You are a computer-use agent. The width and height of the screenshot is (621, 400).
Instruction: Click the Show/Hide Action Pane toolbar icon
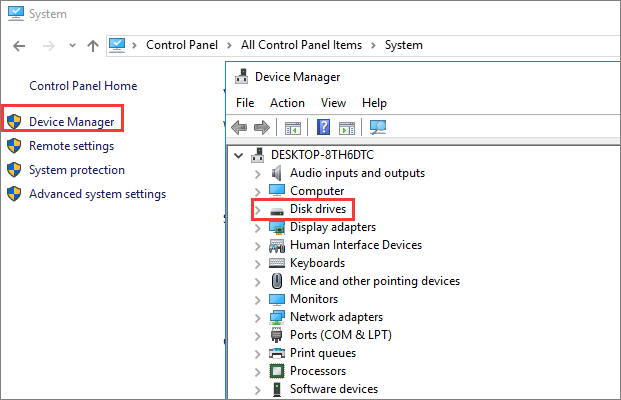pos(347,127)
